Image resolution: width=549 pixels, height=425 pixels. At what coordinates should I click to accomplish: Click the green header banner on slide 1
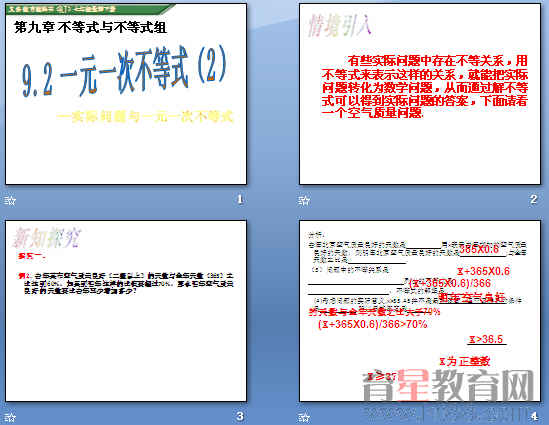(89, 9)
